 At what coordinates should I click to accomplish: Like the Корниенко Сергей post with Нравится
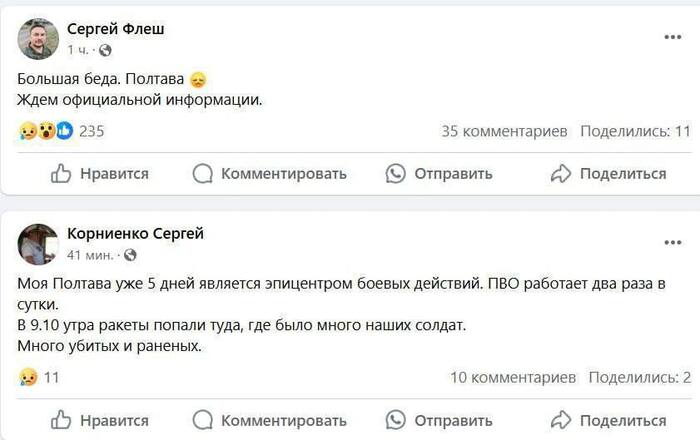click(100, 419)
